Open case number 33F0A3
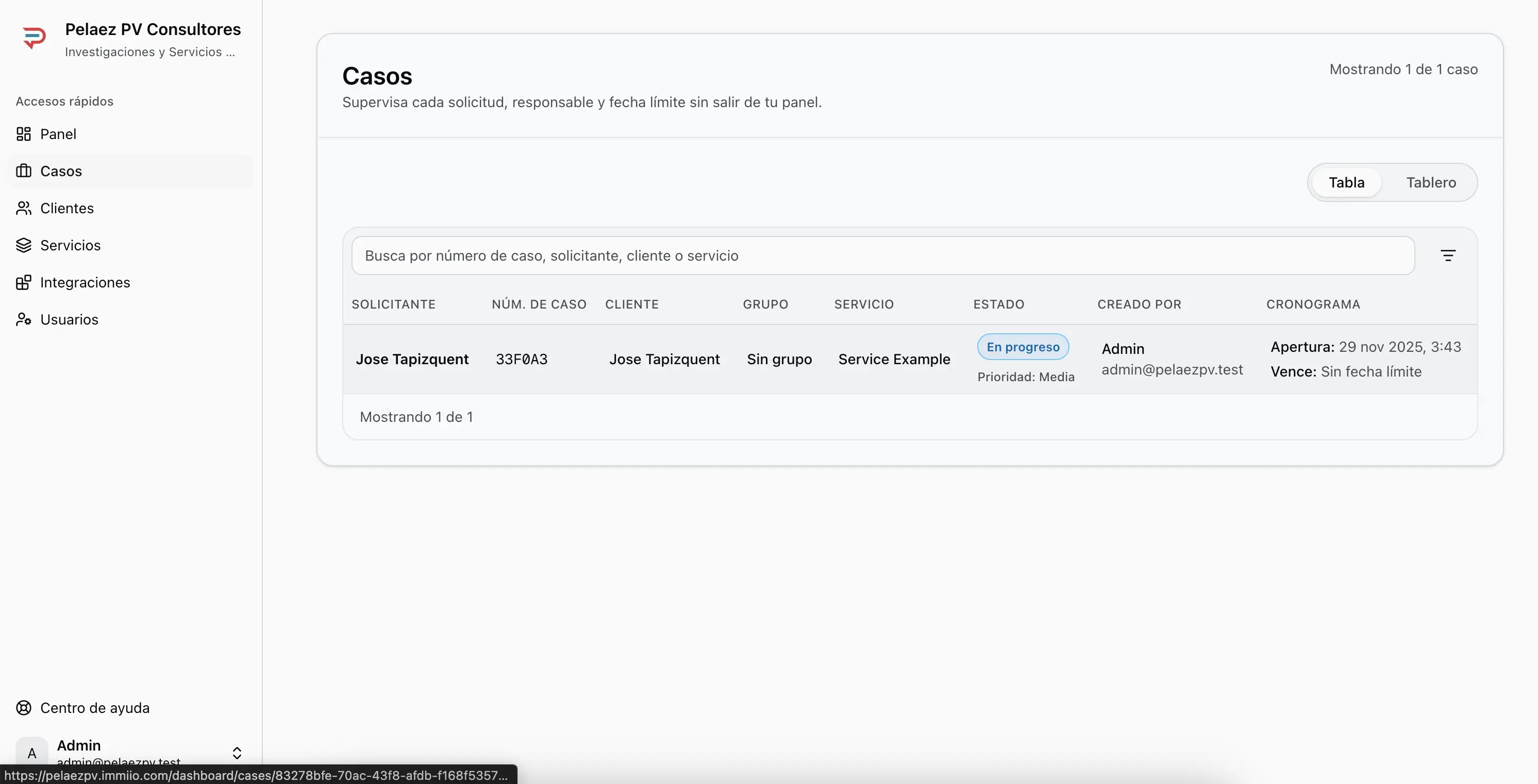This screenshot has height=784, width=1538. tap(521, 359)
